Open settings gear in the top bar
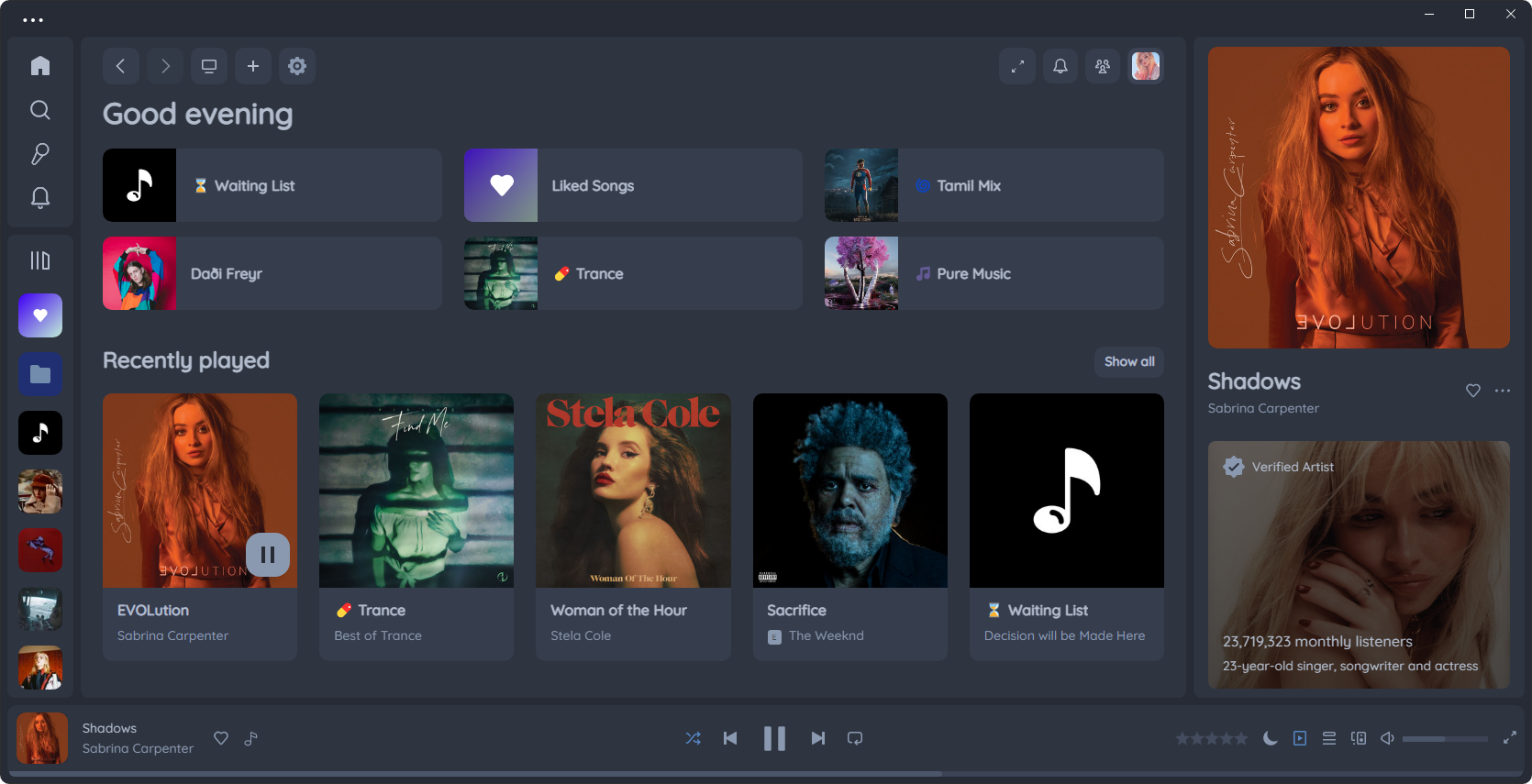Viewport: 1532px width, 784px height. (297, 66)
